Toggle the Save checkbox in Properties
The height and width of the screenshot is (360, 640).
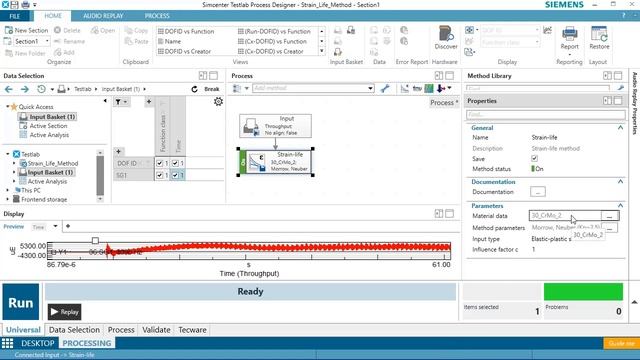[534, 158]
